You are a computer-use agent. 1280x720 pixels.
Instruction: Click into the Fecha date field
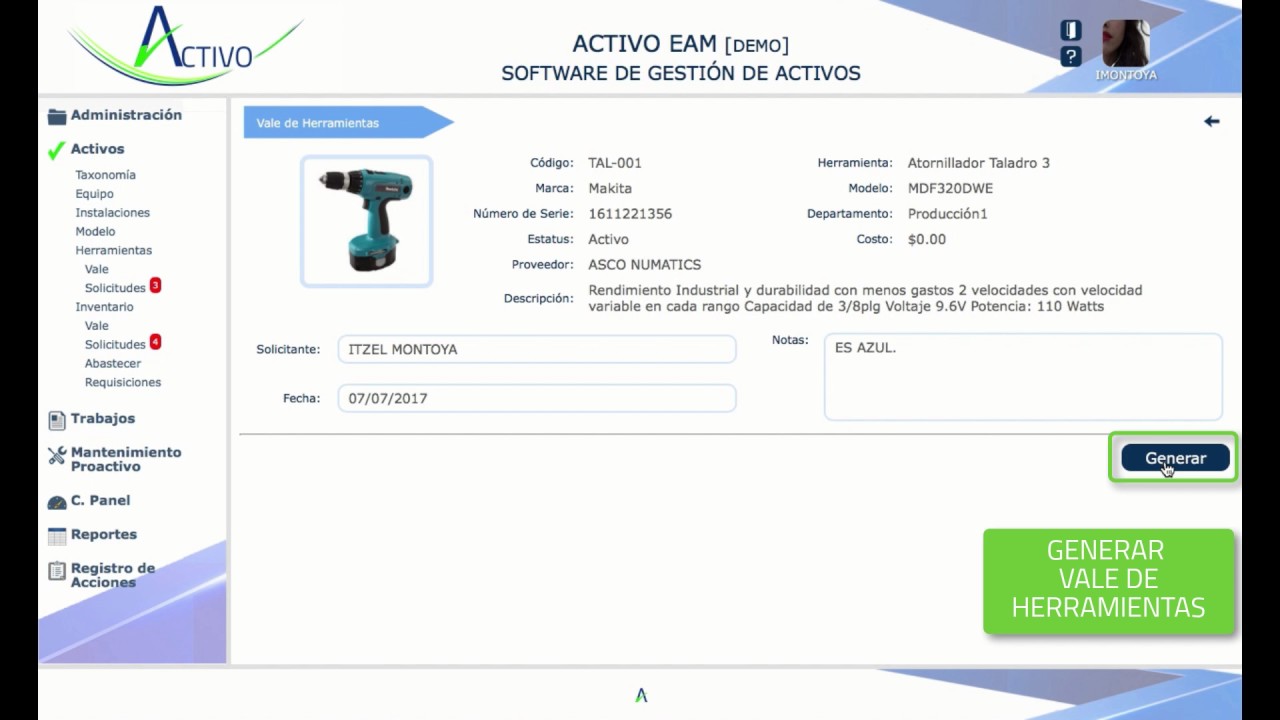(x=537, y=398)
